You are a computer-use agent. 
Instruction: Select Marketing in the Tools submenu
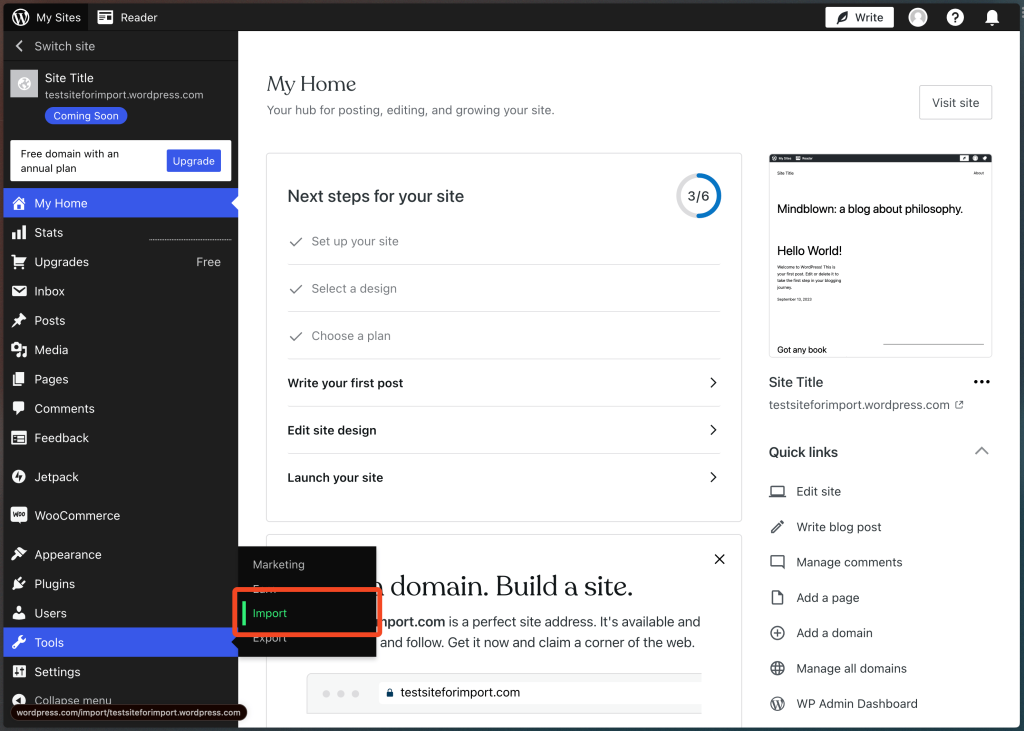(279, 565)
